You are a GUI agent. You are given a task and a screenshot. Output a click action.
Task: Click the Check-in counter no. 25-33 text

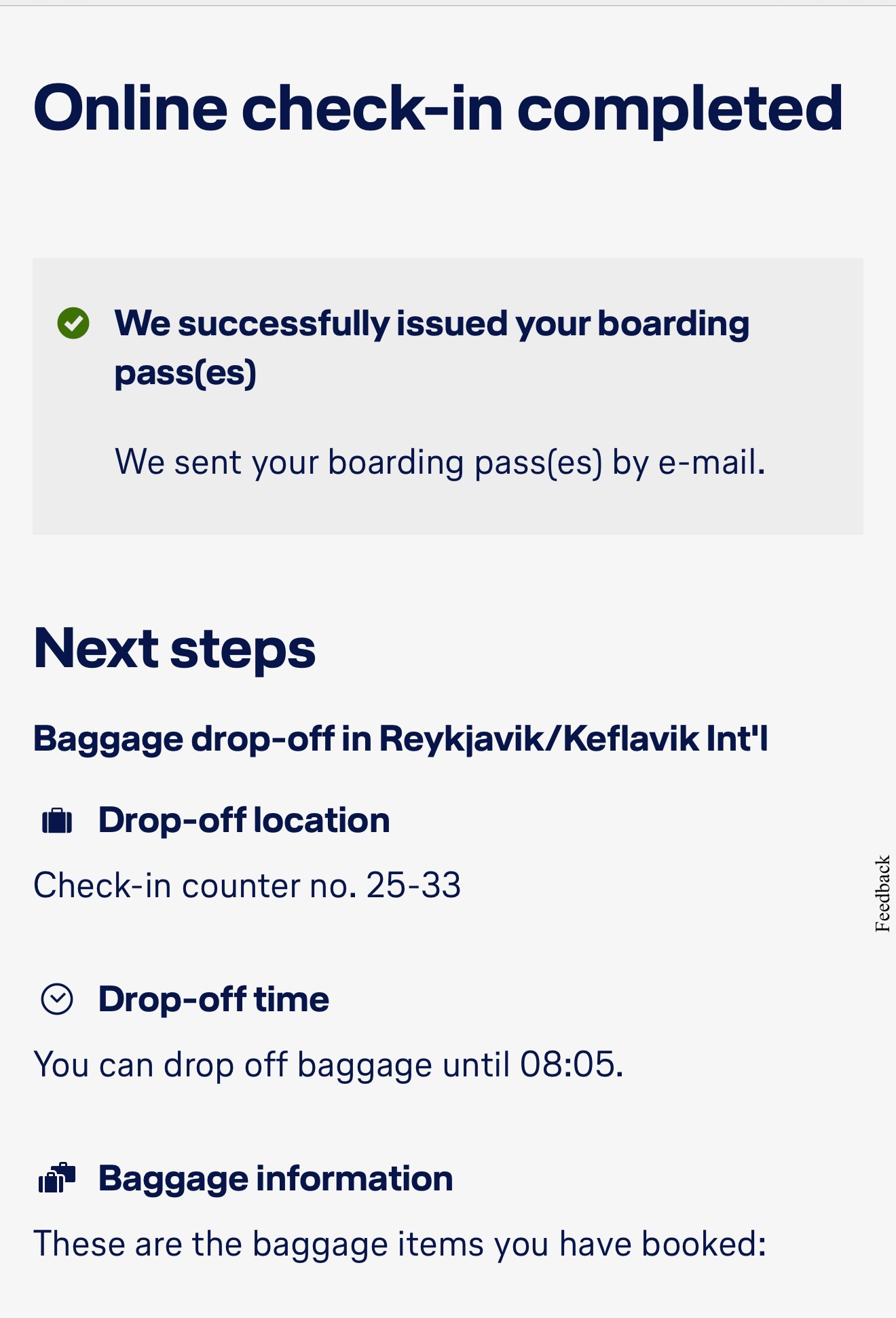click(x=247, y=886)
